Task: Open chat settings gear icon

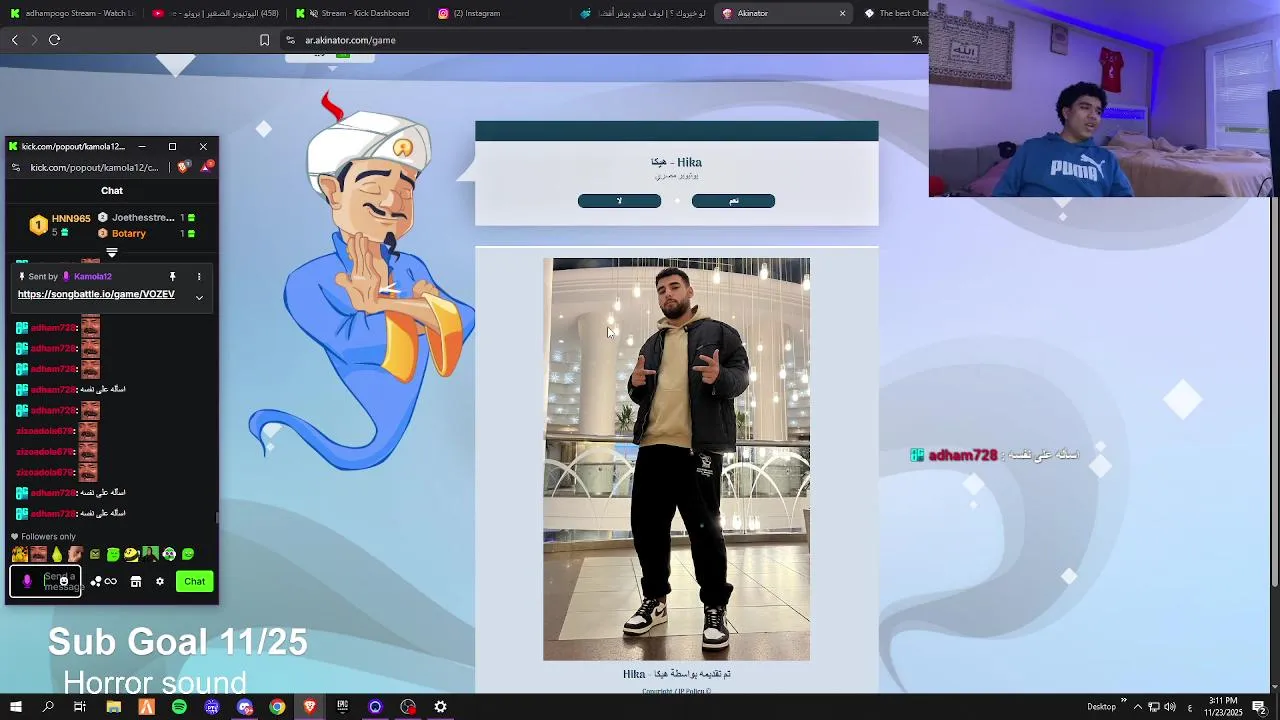Action: [x=159, y=581]
